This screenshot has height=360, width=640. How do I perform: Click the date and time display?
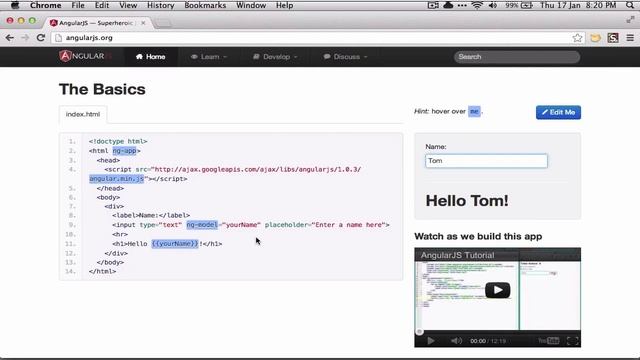(x=578, y=5)
